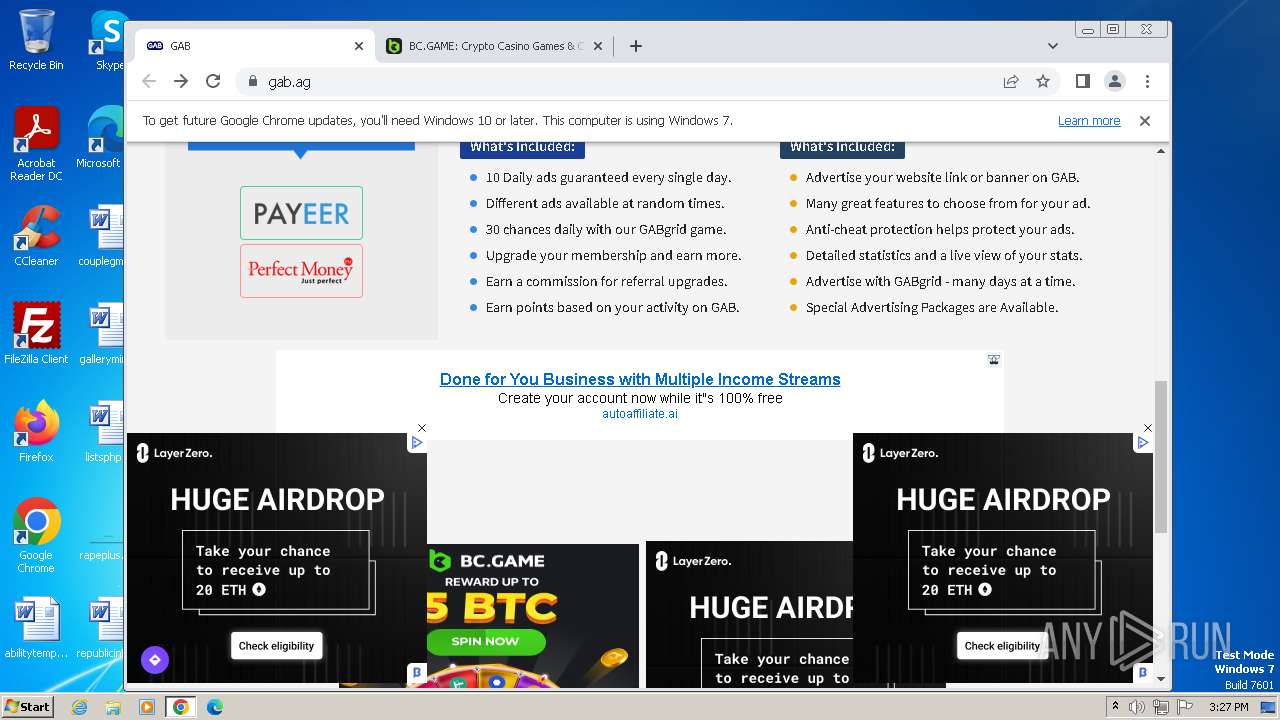This screenshot has width=1280, height=720.
Task: Click the ad info icon on the text banner
Action: tap(994, 359)
